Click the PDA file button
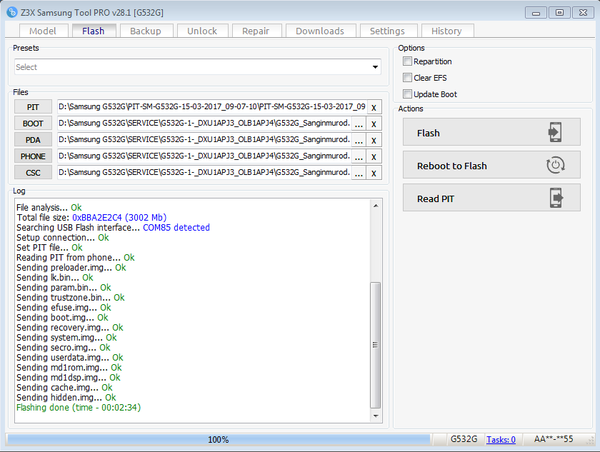The width and height of the screenshot is (600, 452). [x=34, y=140]
